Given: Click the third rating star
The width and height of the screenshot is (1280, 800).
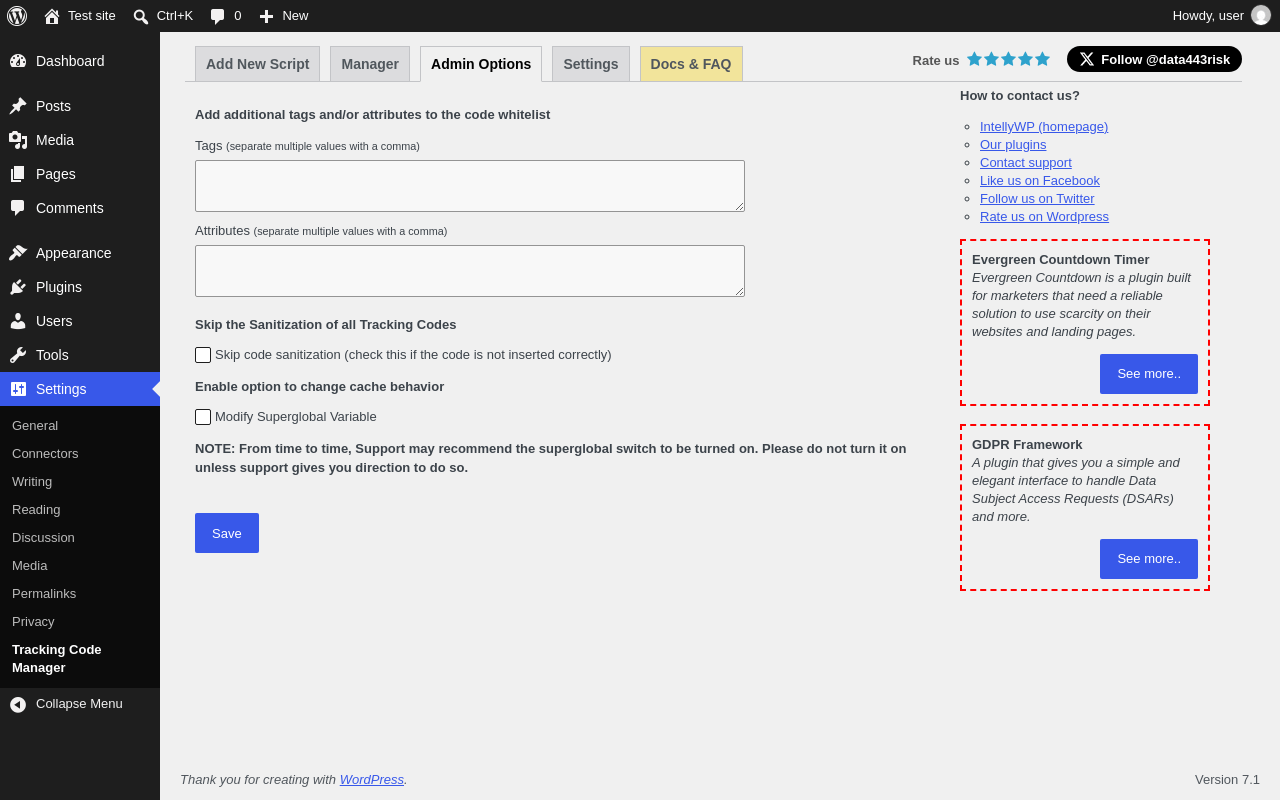Looking at the screenshot, I should coord(1008,59).
